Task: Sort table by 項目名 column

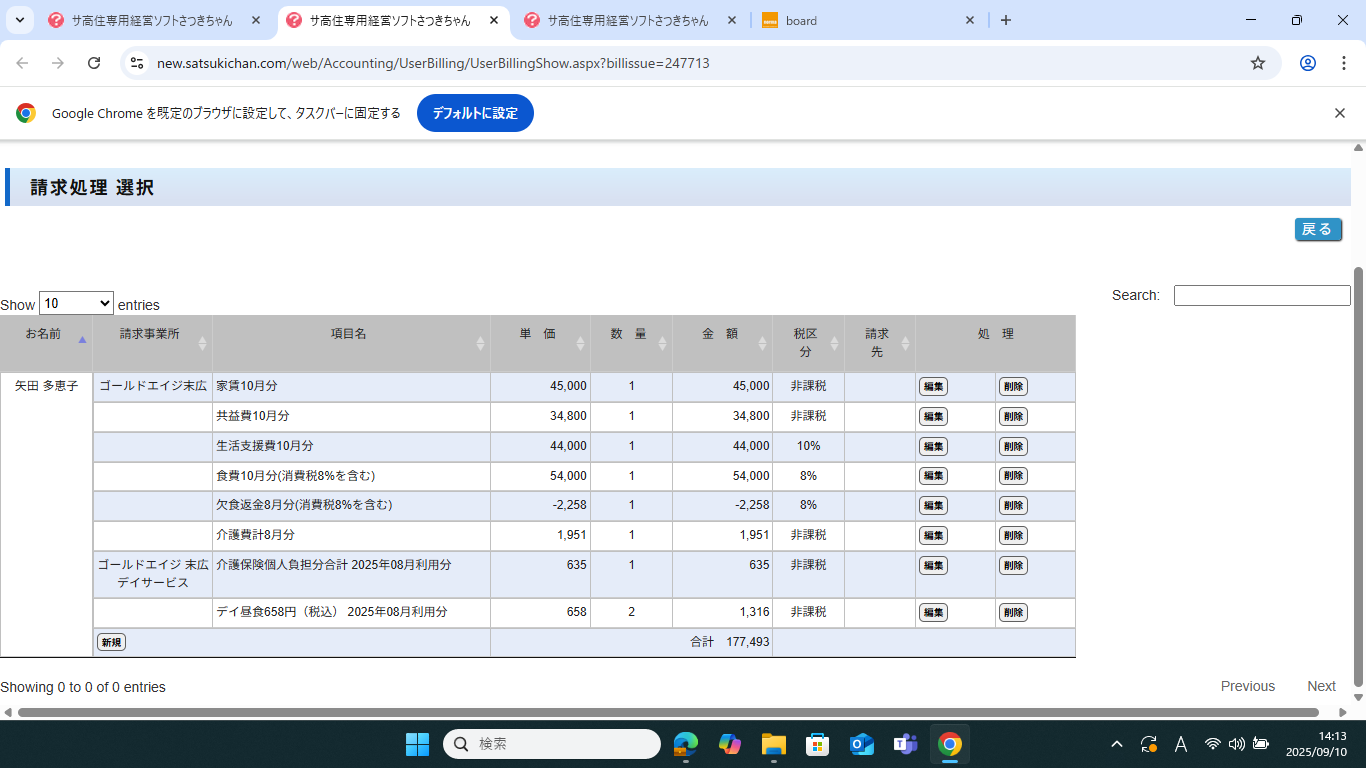Action: tap(350, 334)
